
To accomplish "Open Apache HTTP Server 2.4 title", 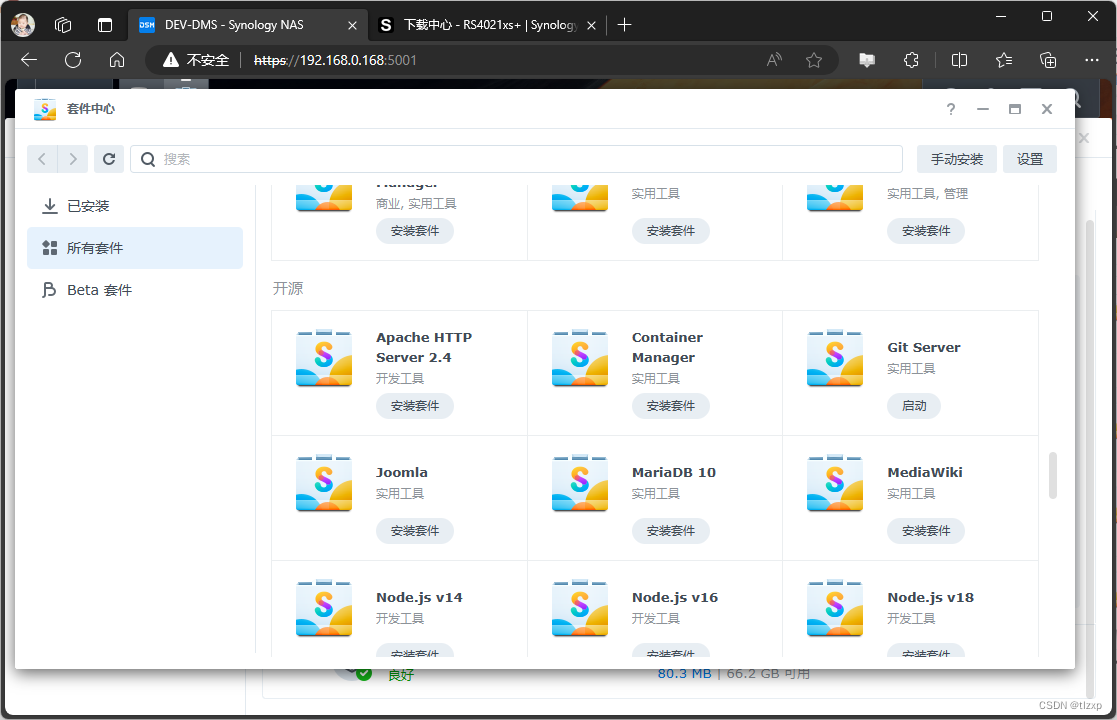I will tap(424, 348).
